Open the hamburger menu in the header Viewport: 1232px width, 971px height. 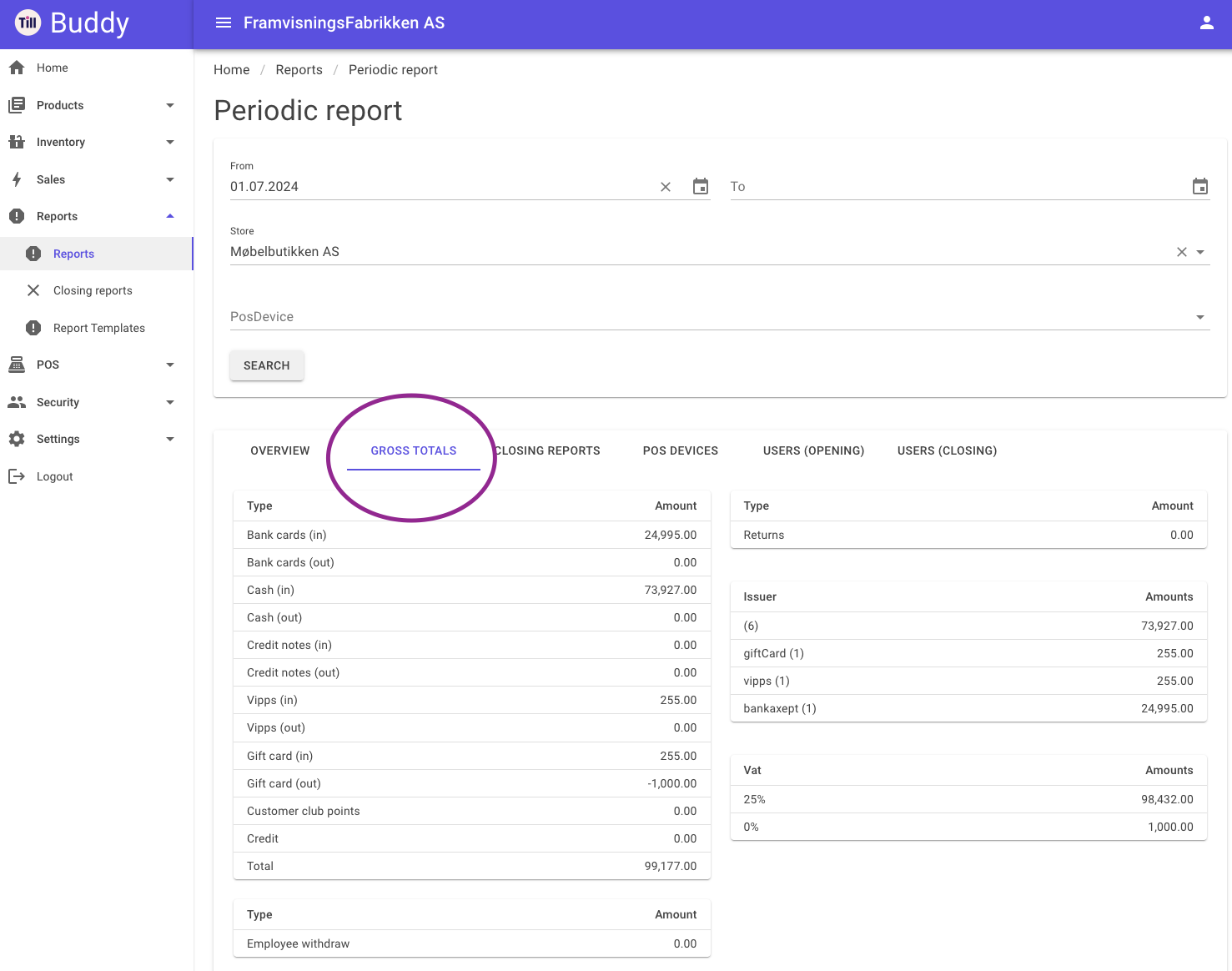click(x=224, y=23)
